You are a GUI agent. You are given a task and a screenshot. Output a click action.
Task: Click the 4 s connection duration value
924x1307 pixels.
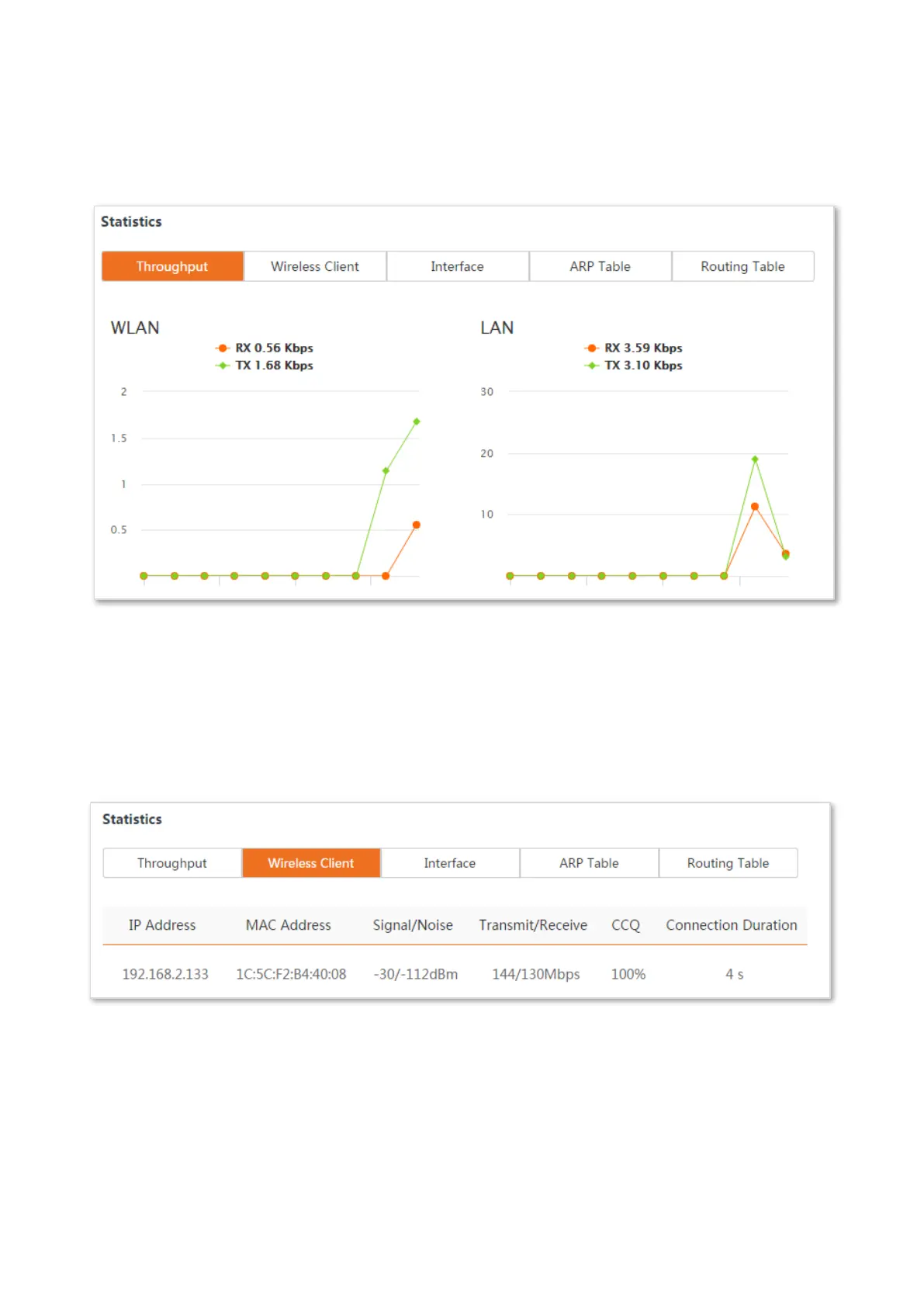[735, 974]
